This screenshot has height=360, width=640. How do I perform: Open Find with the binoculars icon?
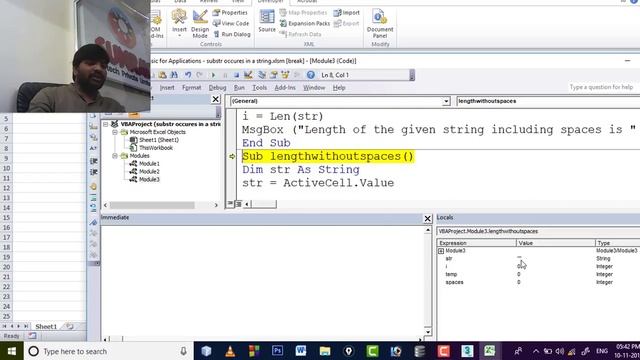point(174,75)
